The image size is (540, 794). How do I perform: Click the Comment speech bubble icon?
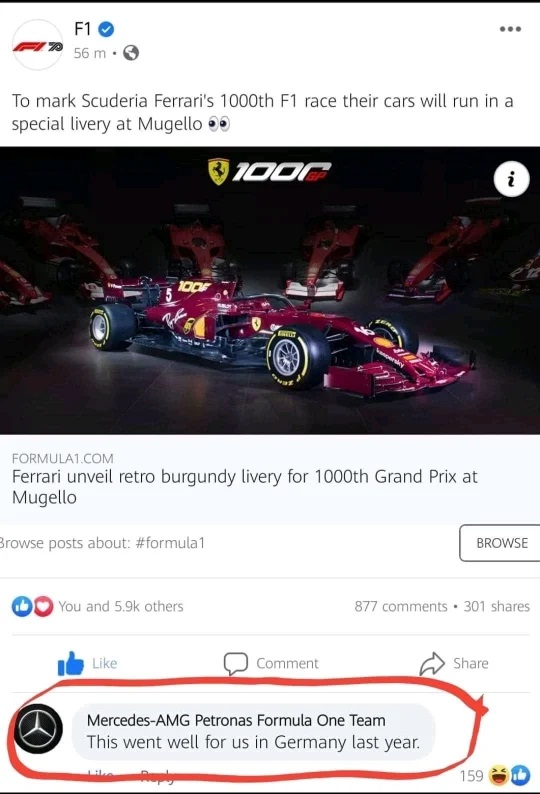click(x=236, y=663)
